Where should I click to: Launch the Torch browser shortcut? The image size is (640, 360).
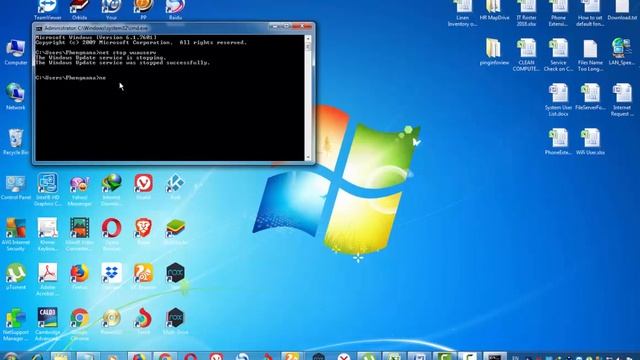coord(143,321)
